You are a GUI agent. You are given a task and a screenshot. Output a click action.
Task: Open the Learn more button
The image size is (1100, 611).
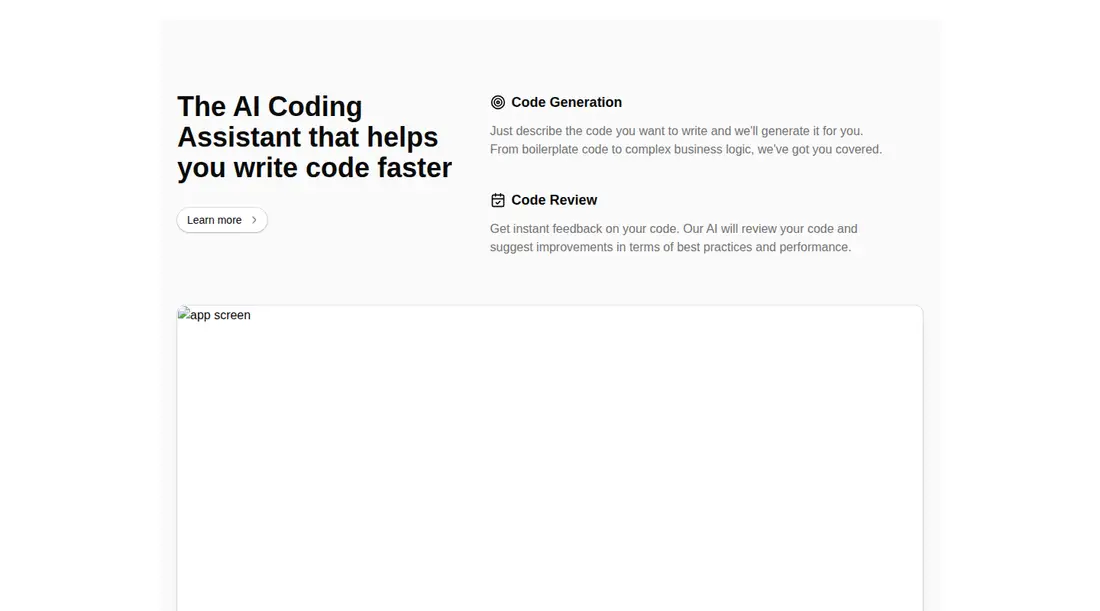pos(222,220)
